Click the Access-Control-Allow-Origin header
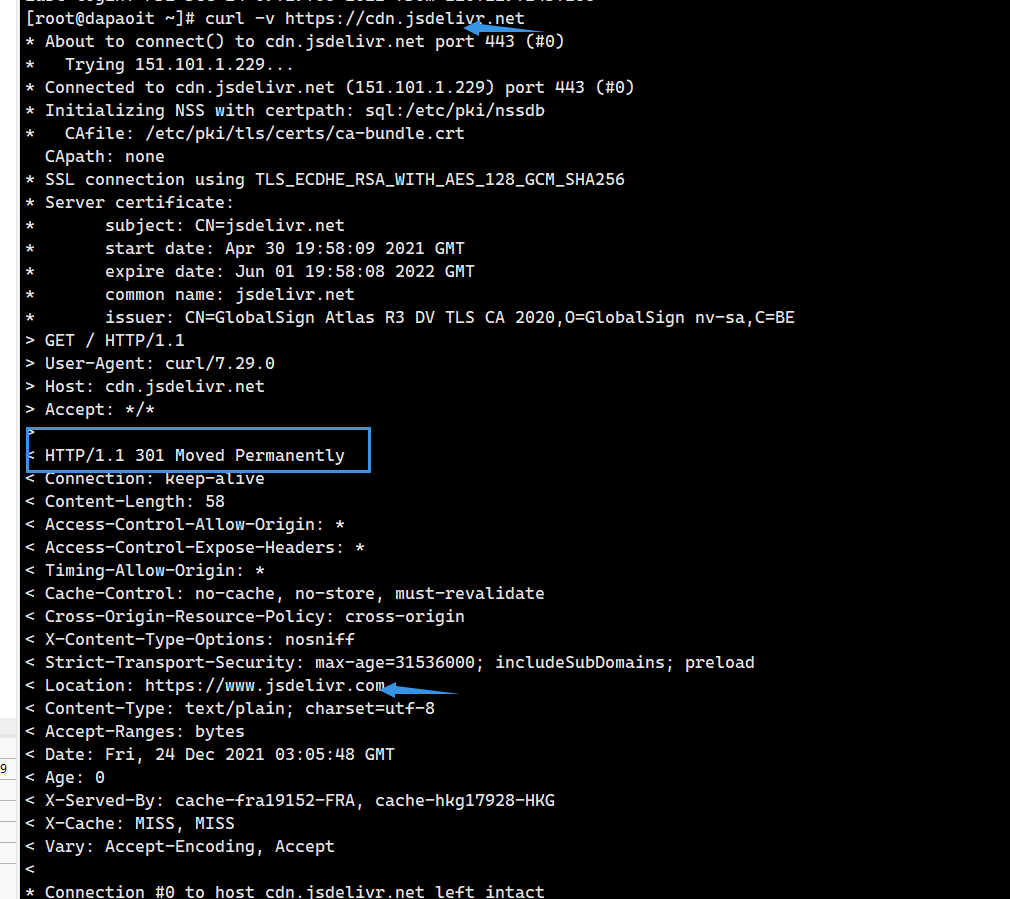 (x=186, y=525)
